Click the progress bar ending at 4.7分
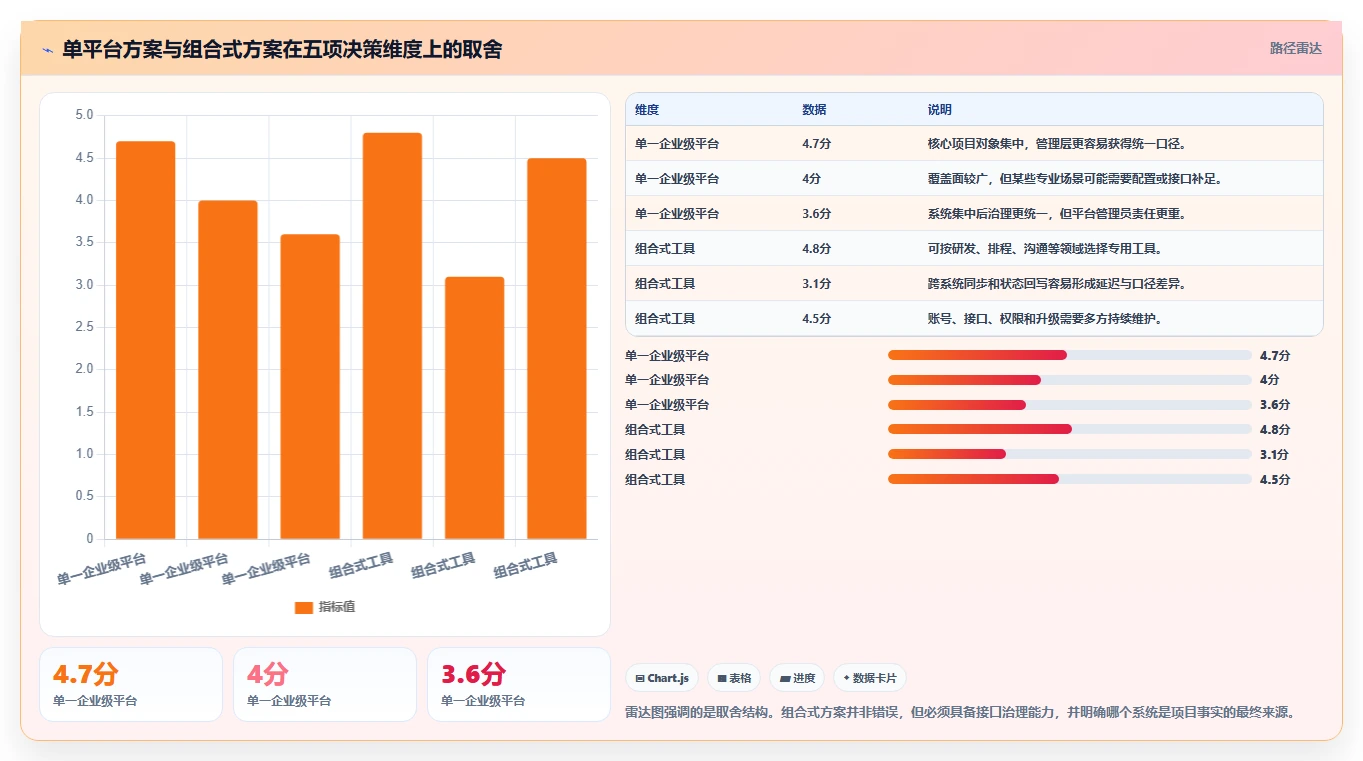1363x761 pixels. pyautogui.click(x=1070, y=355)
